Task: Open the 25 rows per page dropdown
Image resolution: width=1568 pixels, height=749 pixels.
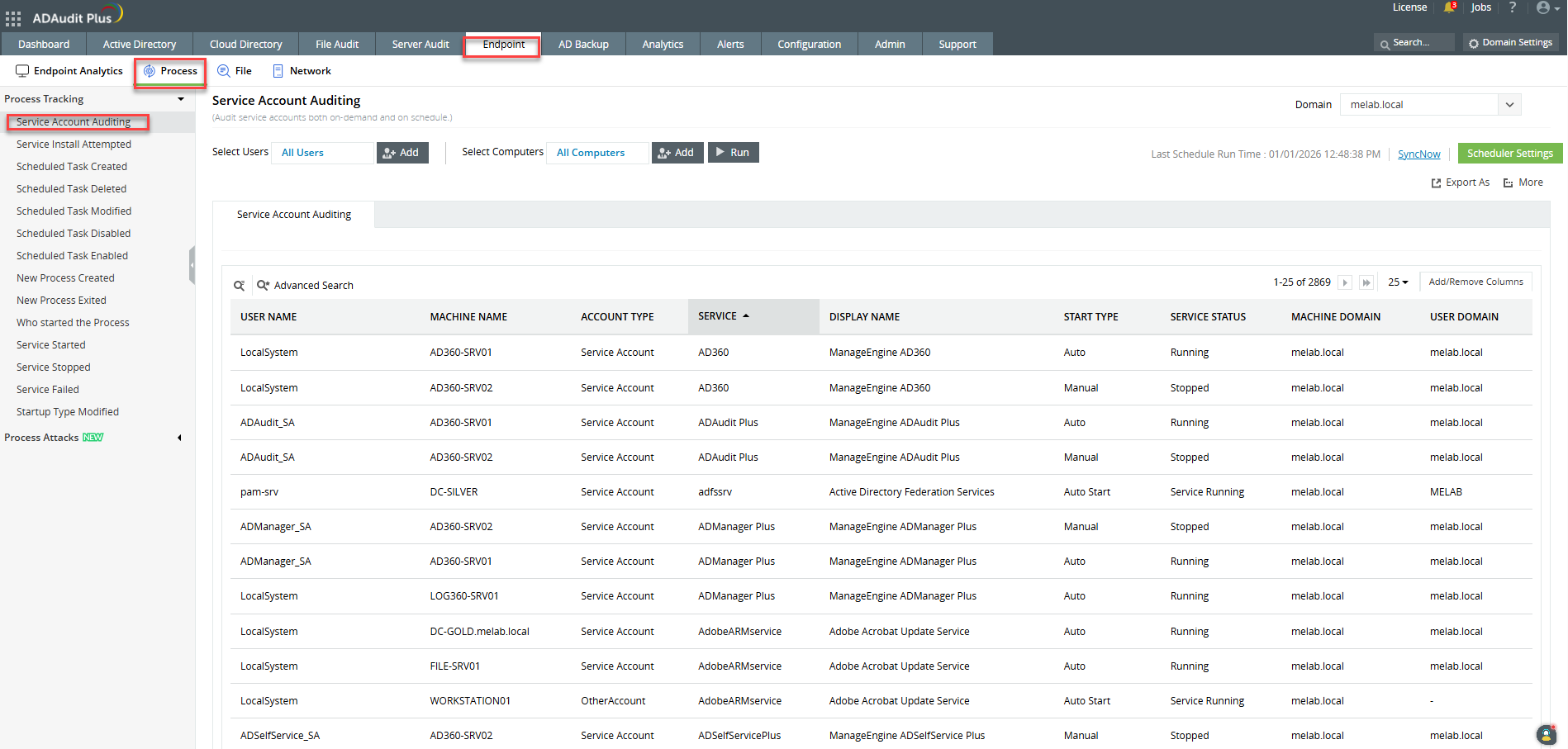Action: pos(1398,282)
